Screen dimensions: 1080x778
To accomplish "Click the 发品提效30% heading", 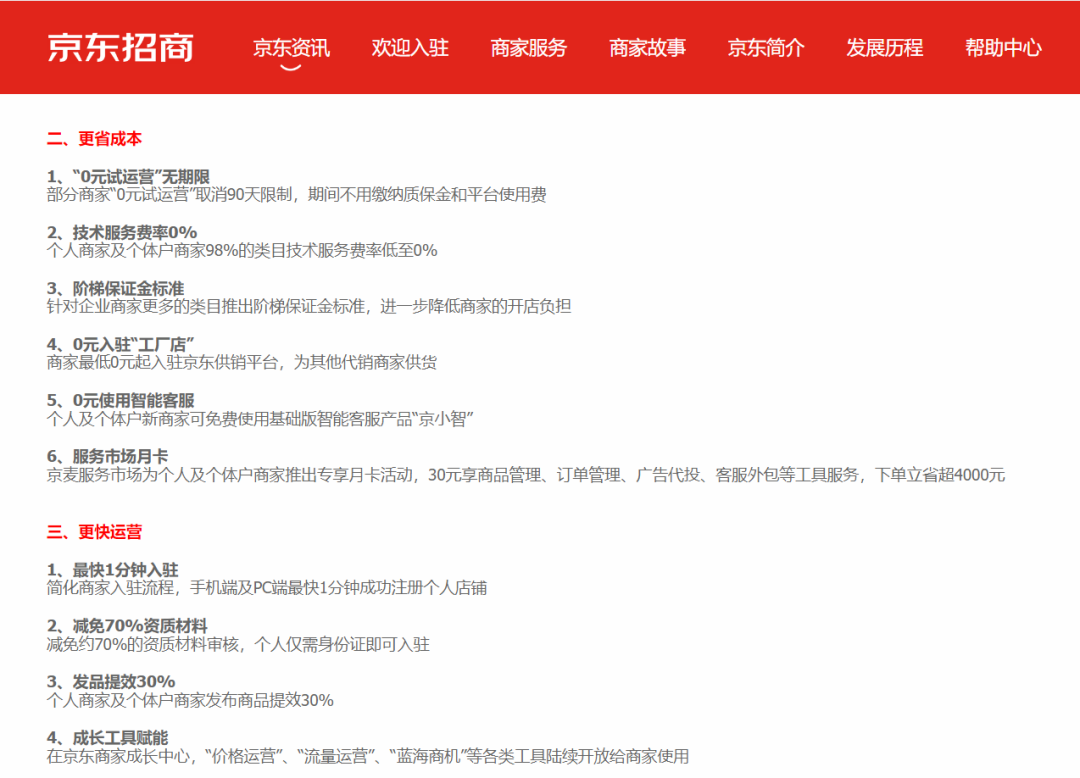I will coord(111,682).
